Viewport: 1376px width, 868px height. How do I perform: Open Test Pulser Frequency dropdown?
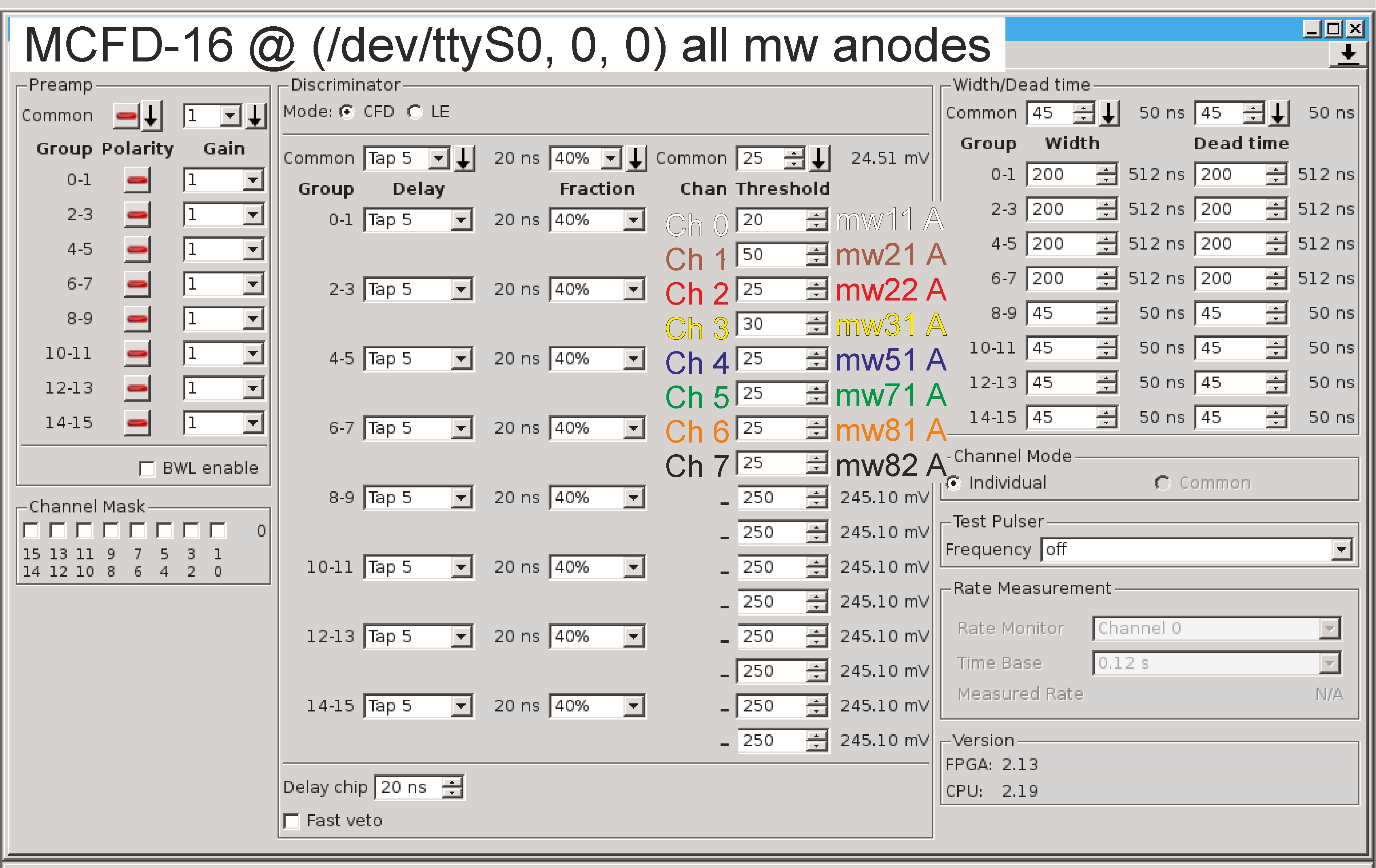[1341, 550]
